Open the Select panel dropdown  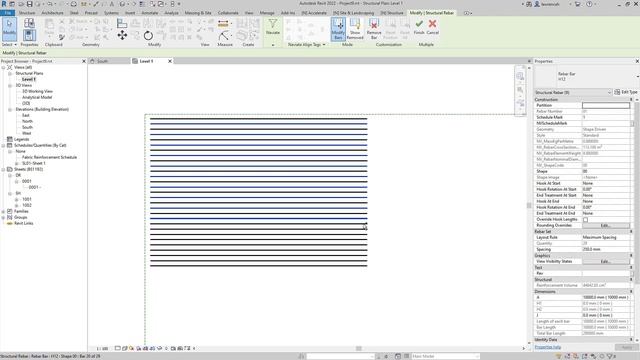(x=9, y=44)
